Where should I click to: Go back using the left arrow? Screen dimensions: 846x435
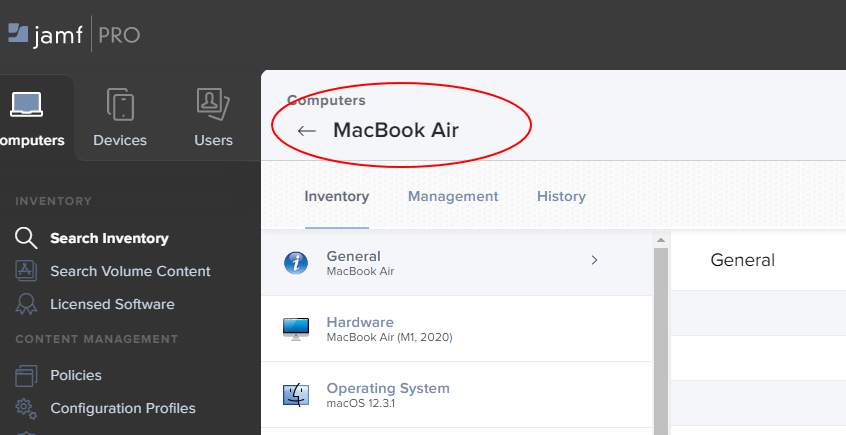click(306, 130)
